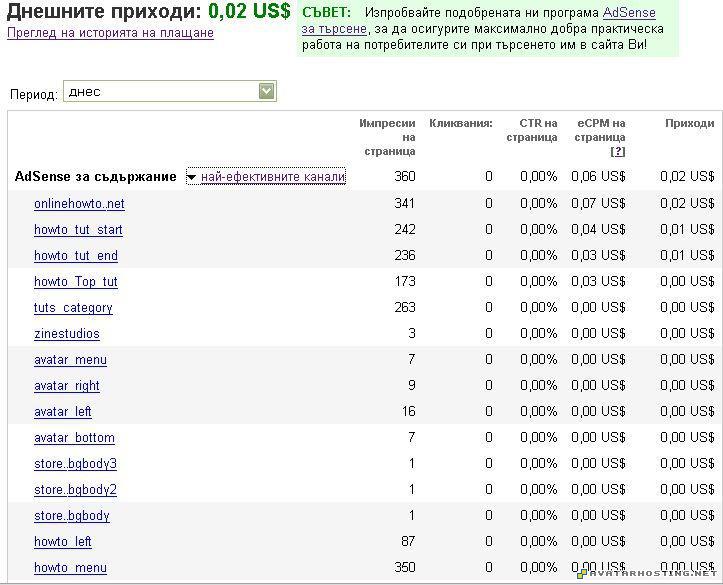
Task: Open the avatar_menu channel link
Action: point(71,360)
